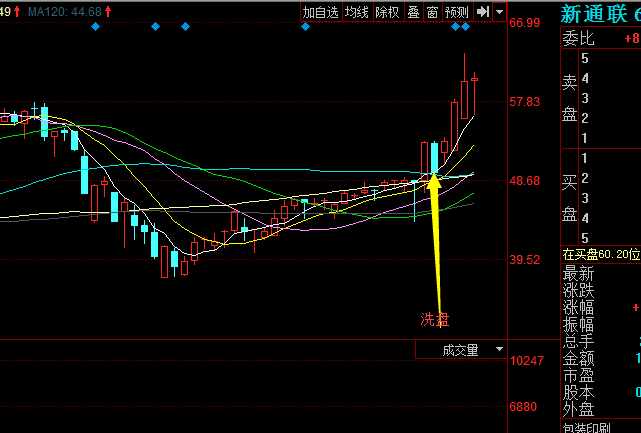
Task: Open the 成交量 indicator dropdown
Action: 499,350
